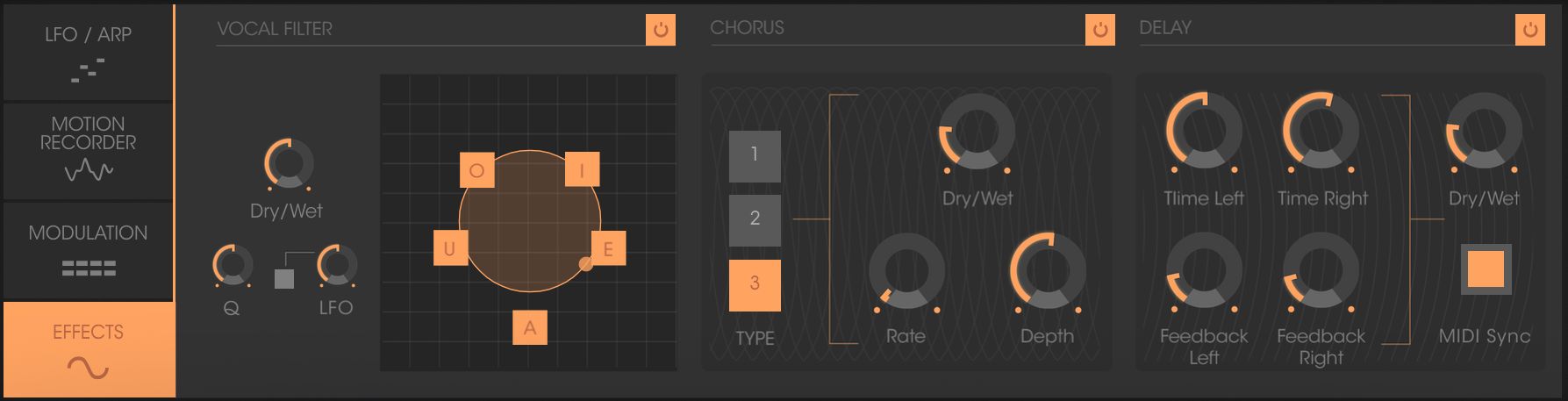Click the VOCAL FILTER section title
This screenshot has height=401, width=1568.
(275, 29)
